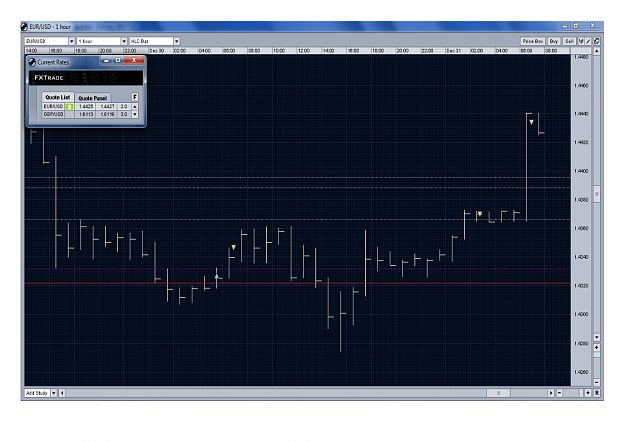Click the vertical scrollbar thumb
625x442 pixels.
[597, 194]
